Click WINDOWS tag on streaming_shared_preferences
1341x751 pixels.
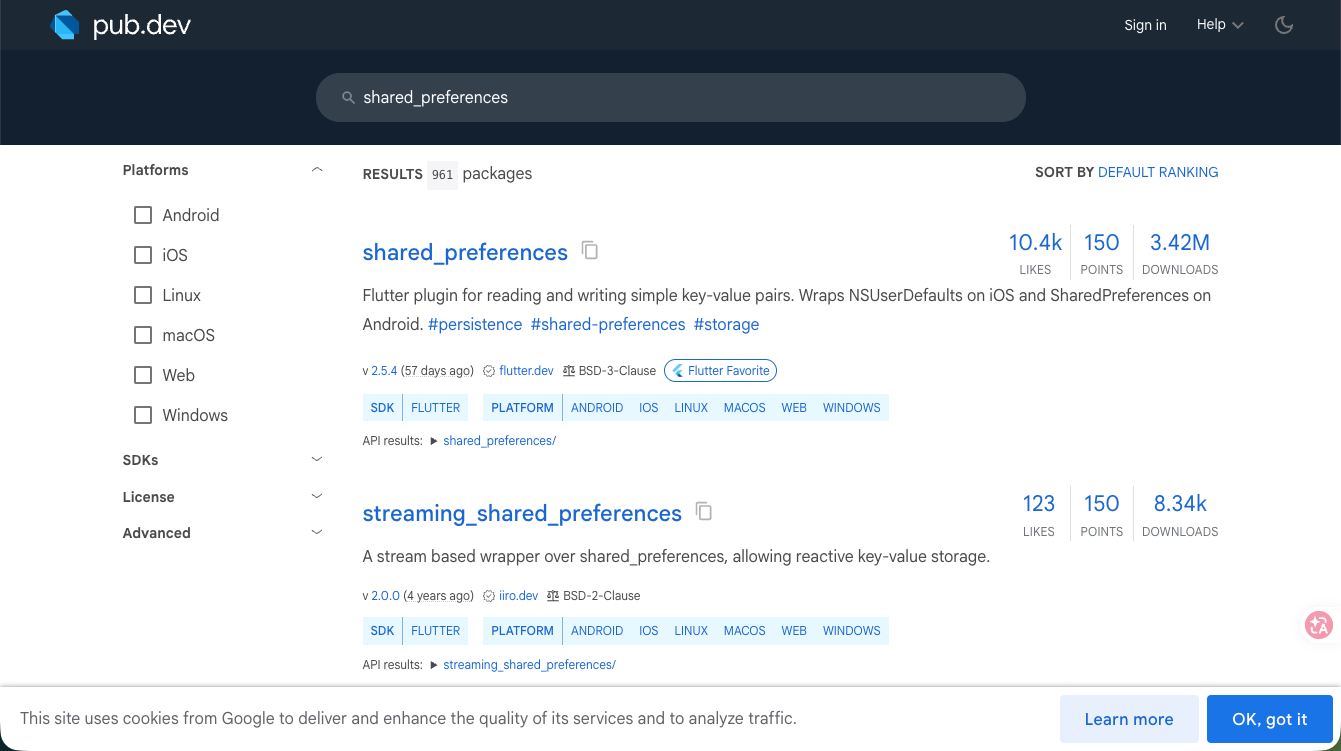pyautogui.click(x=852, y=631)
